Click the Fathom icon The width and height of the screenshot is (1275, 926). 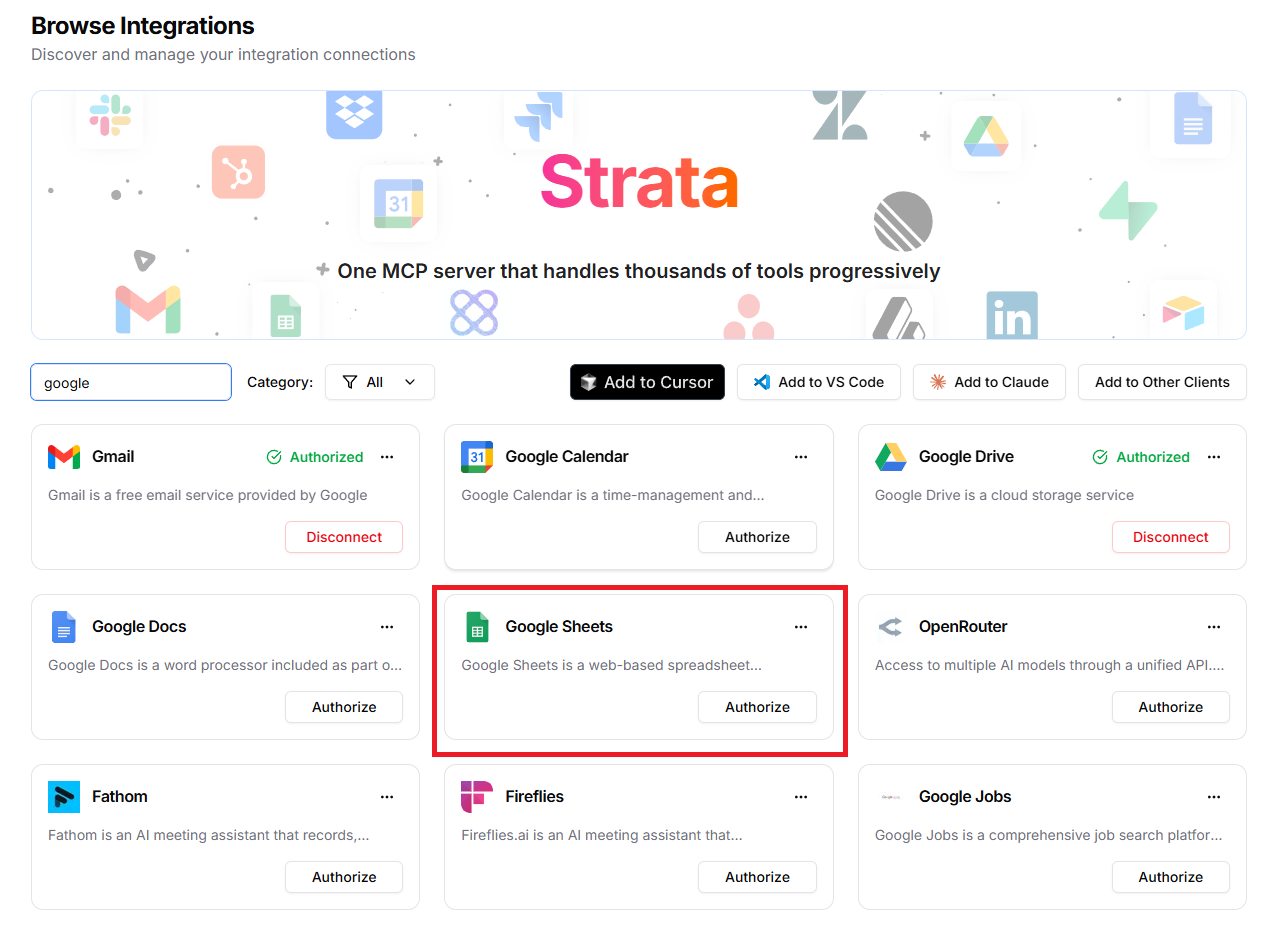pyautogui.click(x=64, y=796)
